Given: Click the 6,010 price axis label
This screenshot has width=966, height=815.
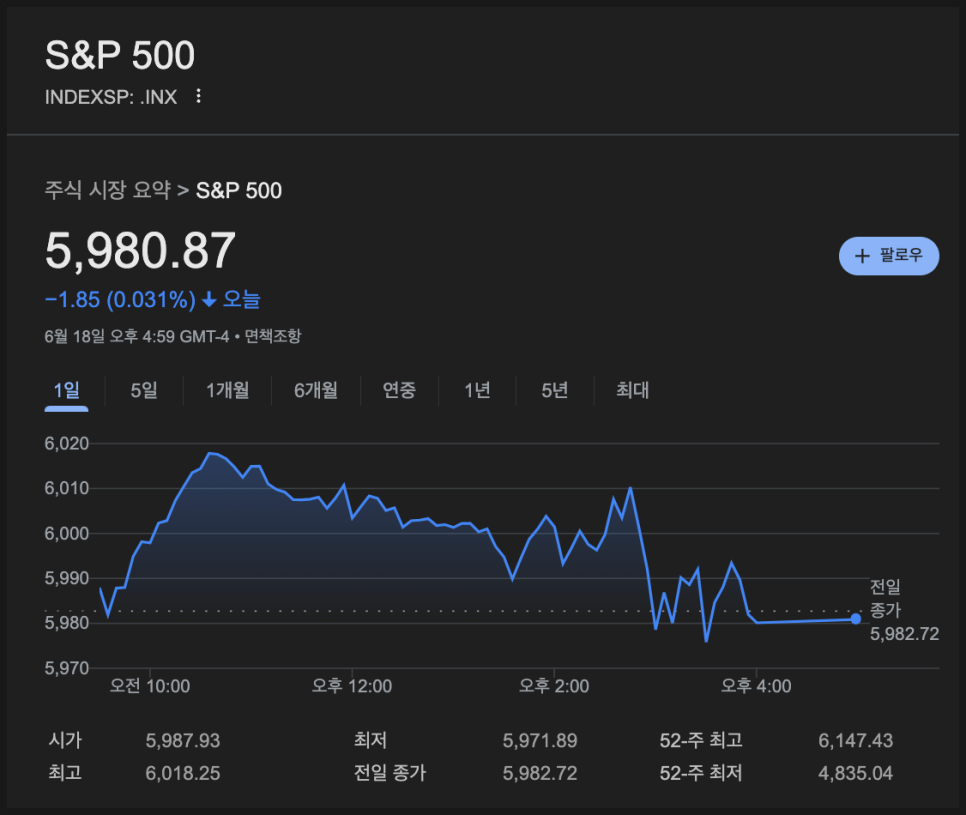Looking at the screenshot, I should pyautogui.click(x=67, y=489).
